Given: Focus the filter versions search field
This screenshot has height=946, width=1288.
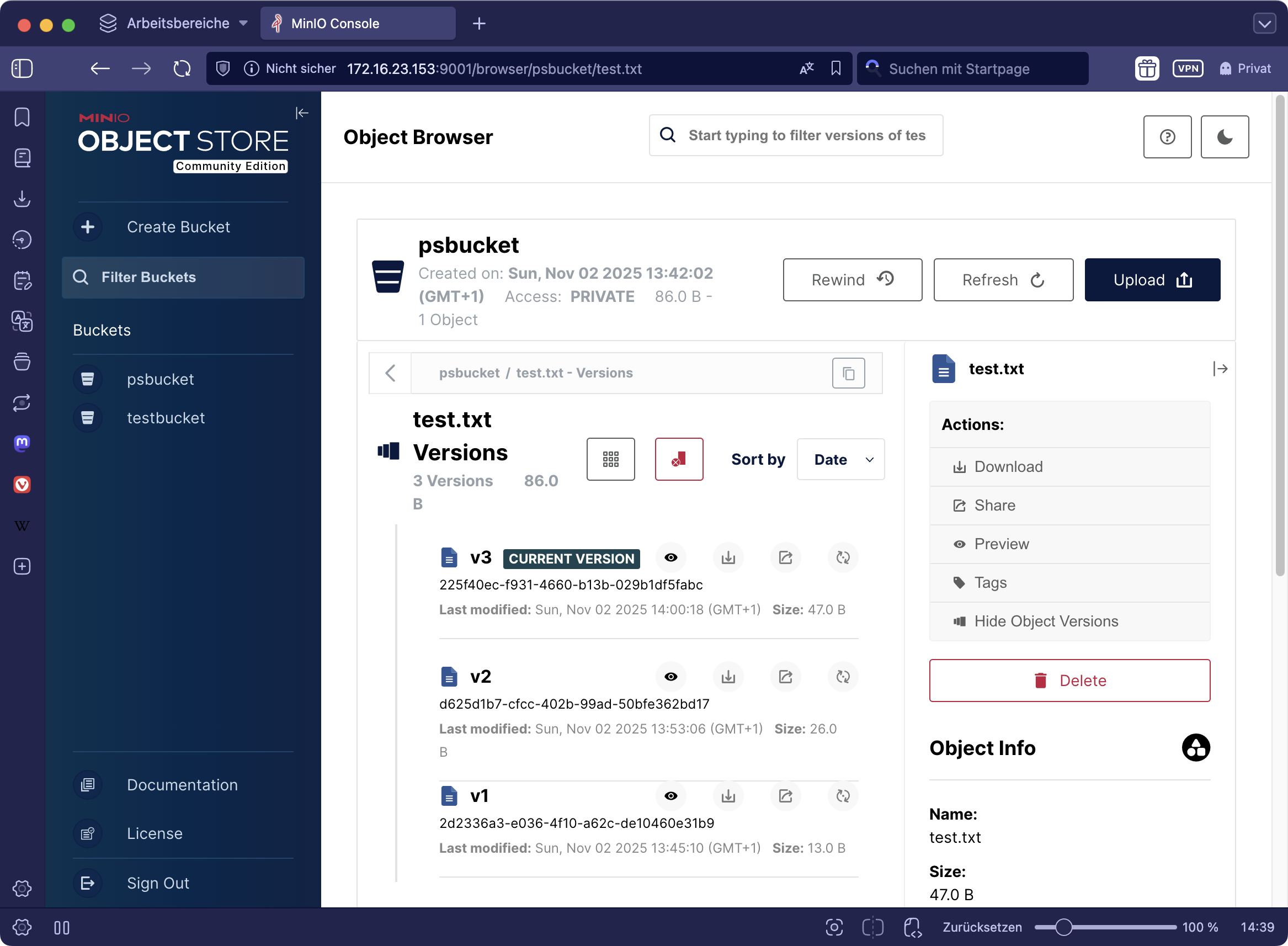Looking at the screenshot, I should point(806,136).
